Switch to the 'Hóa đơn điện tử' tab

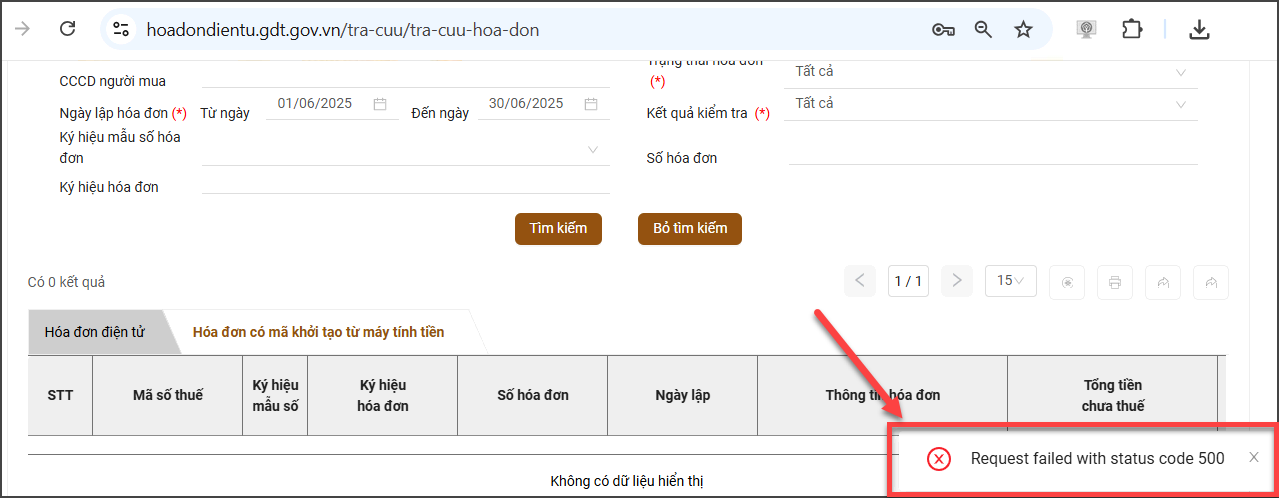(x=95, y=332)
